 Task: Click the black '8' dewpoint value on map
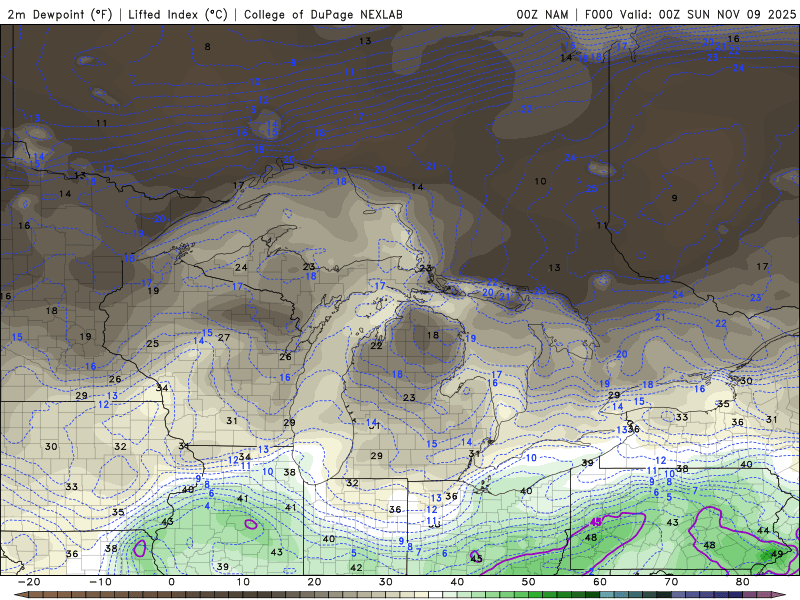click(x=208, y=47)
